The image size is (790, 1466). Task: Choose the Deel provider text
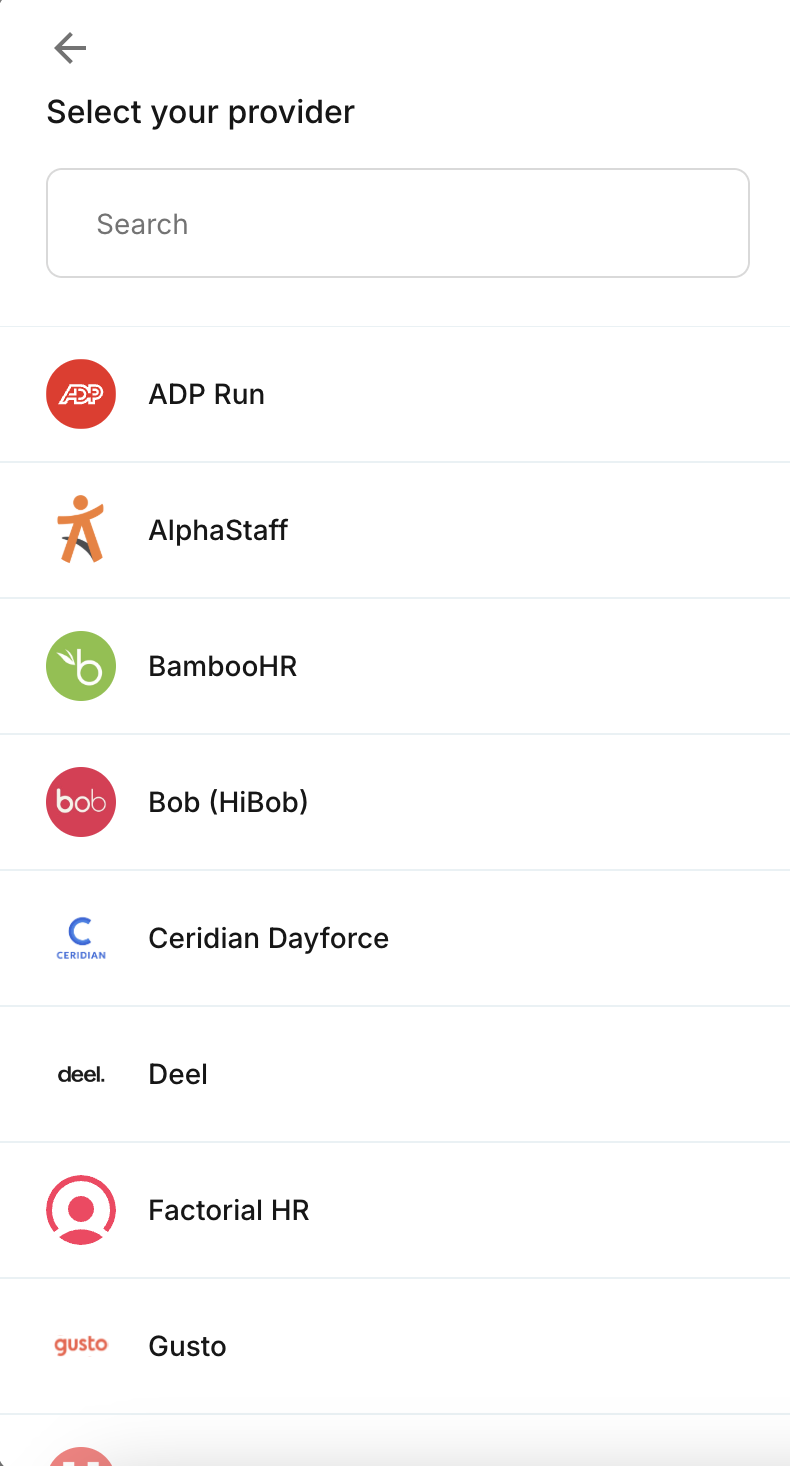[x=178, y=1074]
